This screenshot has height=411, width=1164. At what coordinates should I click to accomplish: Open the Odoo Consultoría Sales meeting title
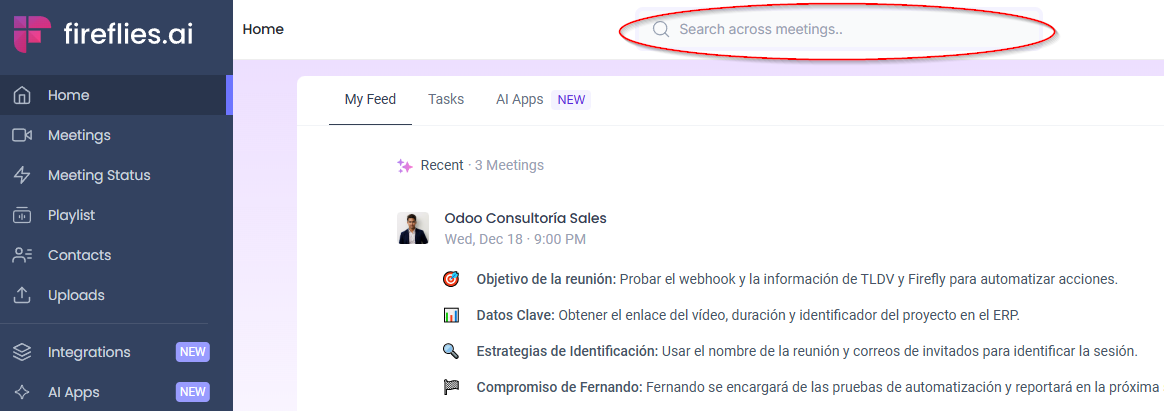point(525,218)
